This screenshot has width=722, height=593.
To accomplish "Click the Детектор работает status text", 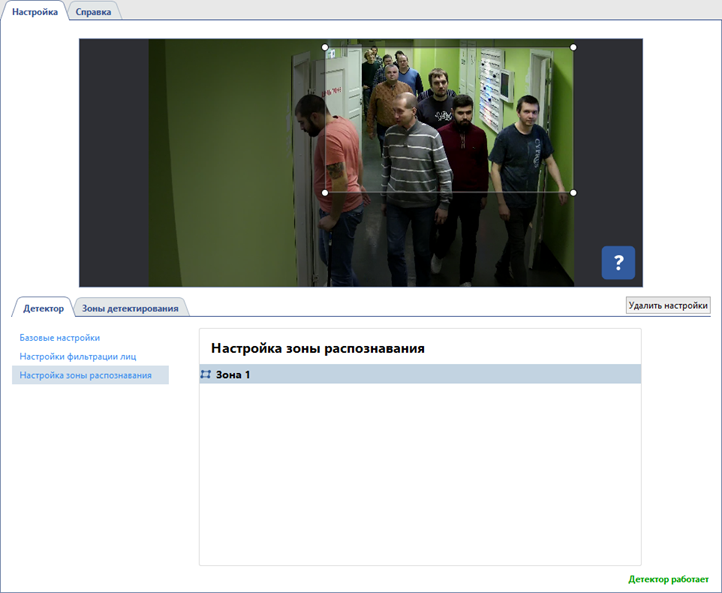I will [668, 579].
